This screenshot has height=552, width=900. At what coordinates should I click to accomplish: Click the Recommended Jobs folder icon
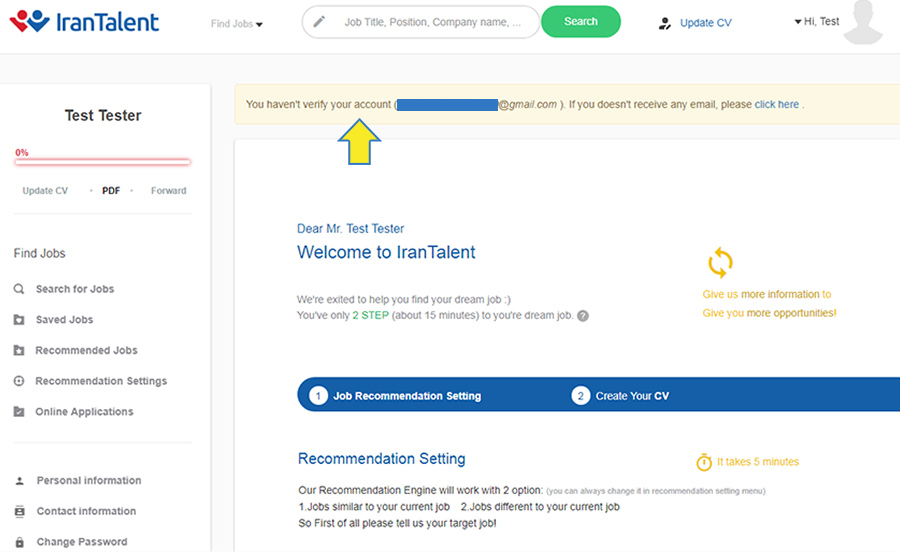coord(19,351)
